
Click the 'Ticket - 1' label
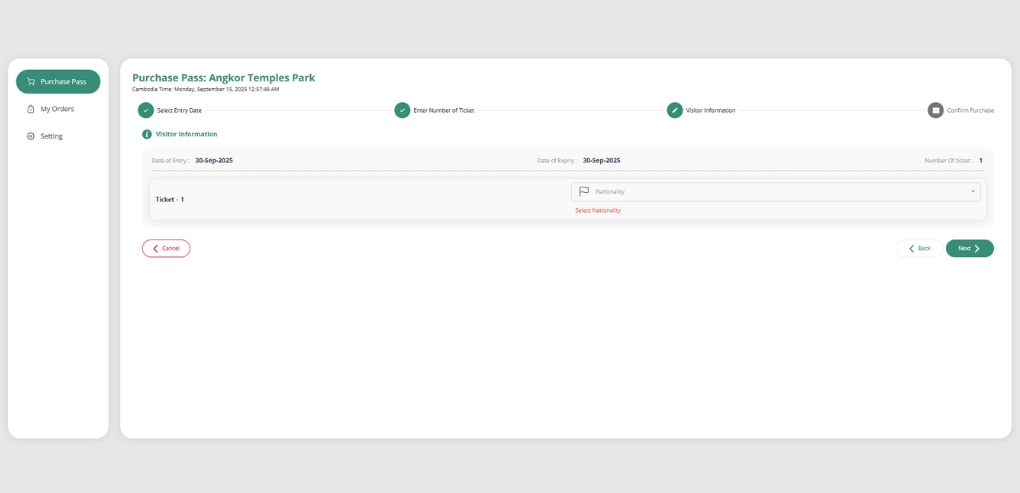coord(170,200)
